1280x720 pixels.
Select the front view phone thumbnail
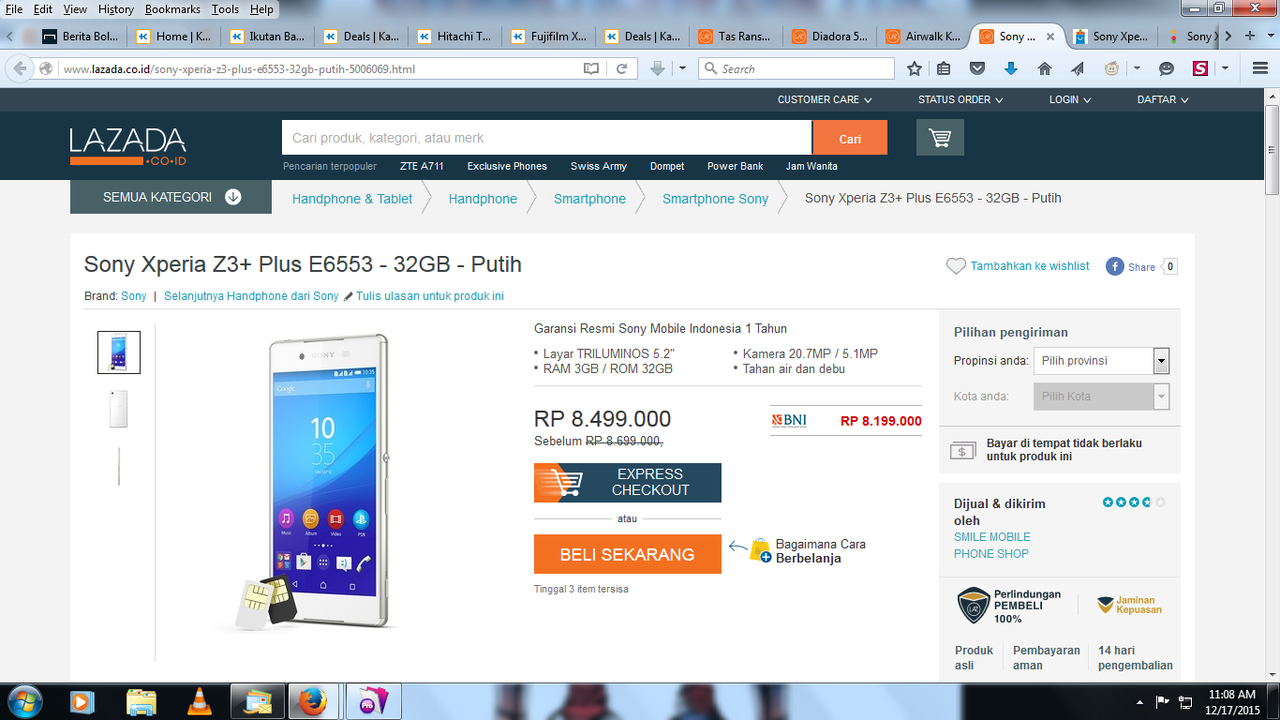click(119, 352)
